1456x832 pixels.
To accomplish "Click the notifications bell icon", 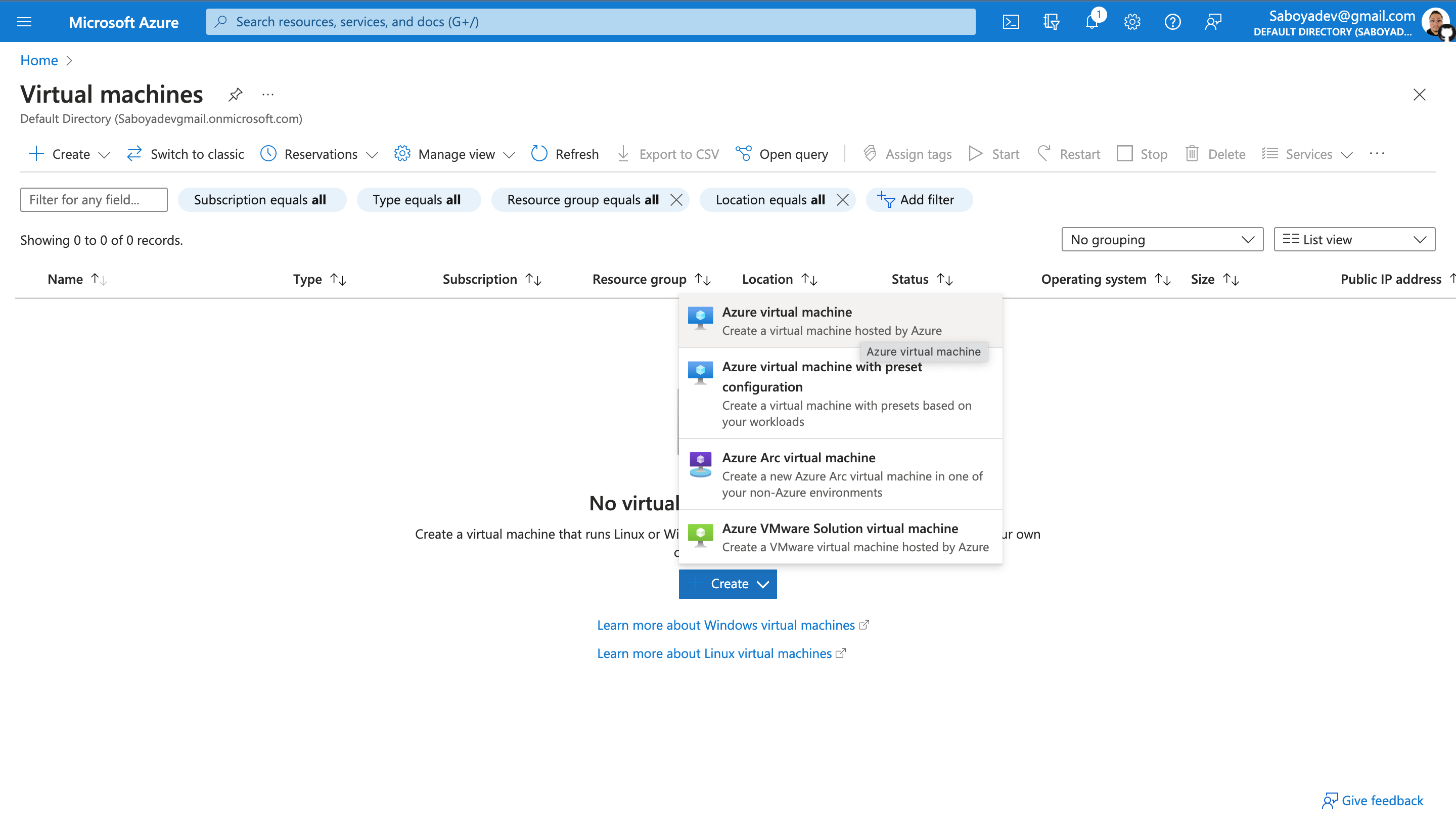I will [1091, 22].
